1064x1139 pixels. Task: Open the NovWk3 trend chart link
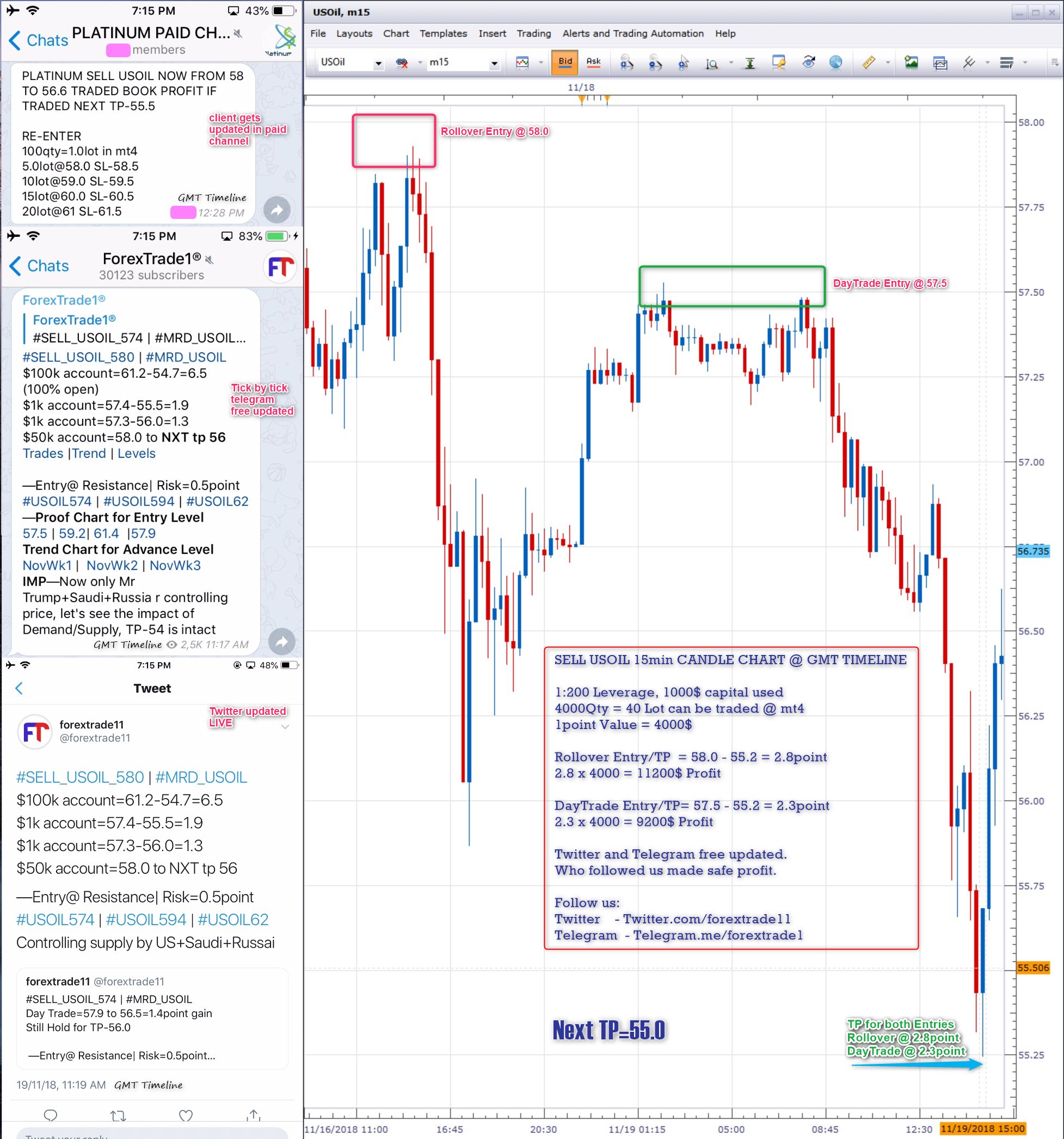coord(175,566)
